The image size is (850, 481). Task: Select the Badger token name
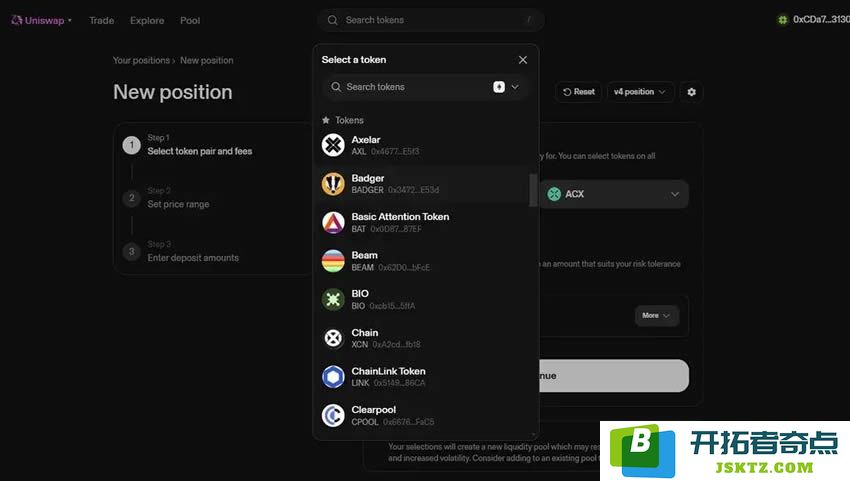pyautogui.click(x=368, y=178)
